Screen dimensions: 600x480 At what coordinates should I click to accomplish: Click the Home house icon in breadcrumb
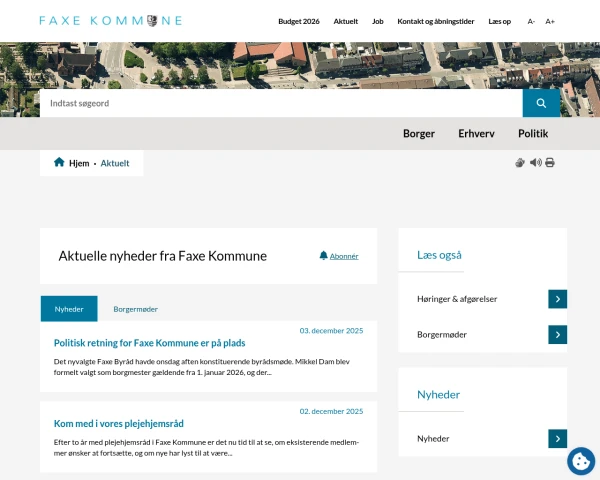59,162
